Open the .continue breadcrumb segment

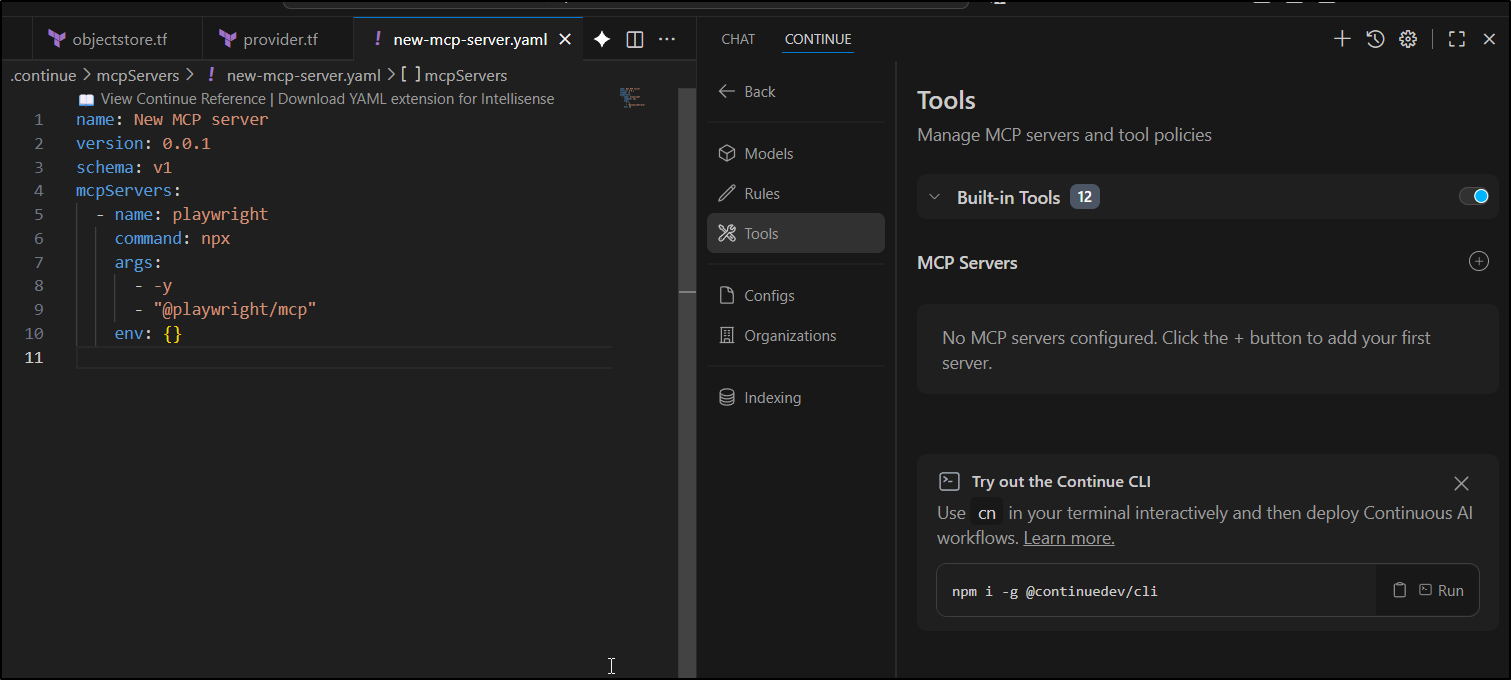click(x=43, y=75)
